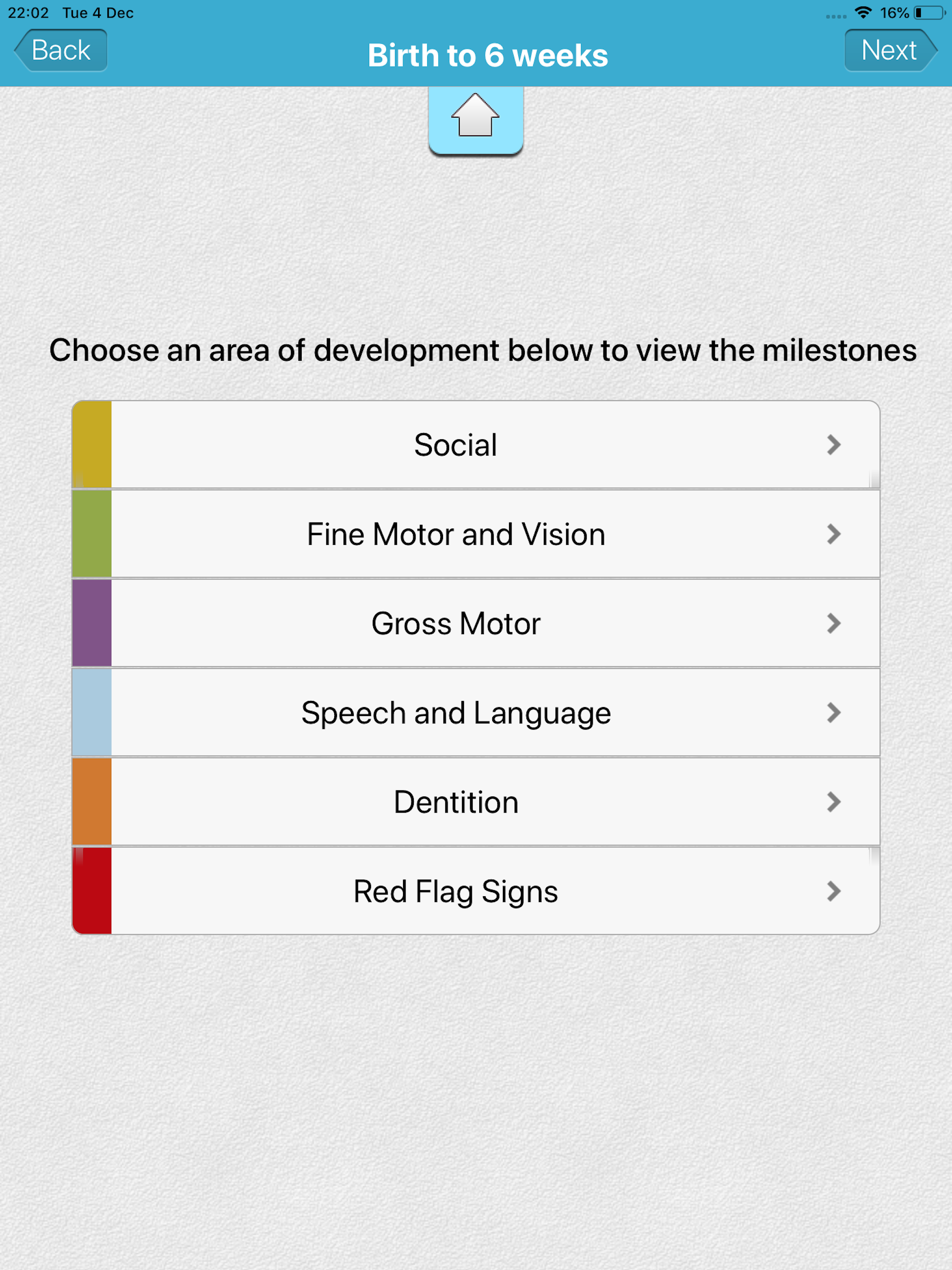Tap the Speech and Language chevron

coord(834,713)
